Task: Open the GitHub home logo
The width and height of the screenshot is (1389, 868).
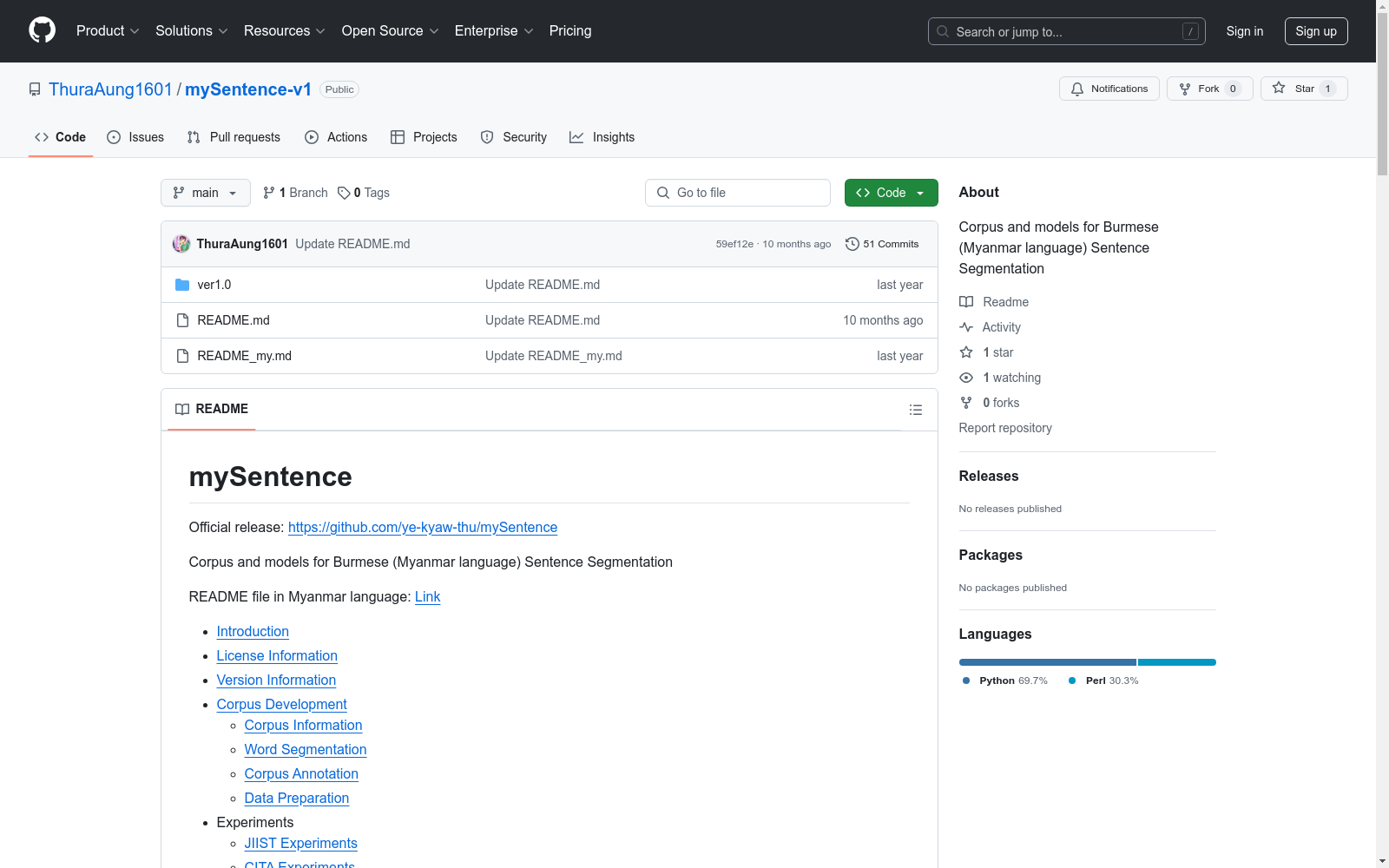Action: [42, 30]
